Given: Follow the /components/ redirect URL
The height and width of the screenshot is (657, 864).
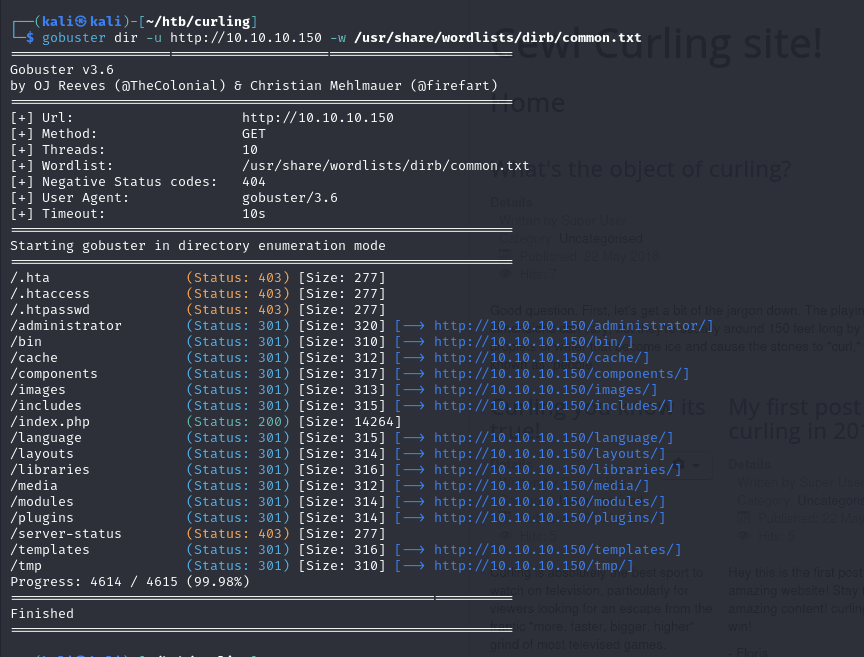Looking at the screenshot, I should 561,374.
